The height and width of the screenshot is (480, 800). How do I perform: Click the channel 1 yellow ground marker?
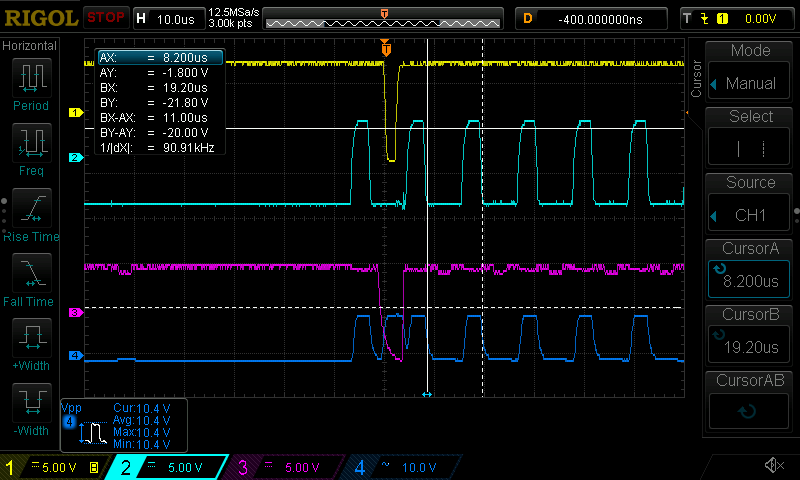pos(76,112)
